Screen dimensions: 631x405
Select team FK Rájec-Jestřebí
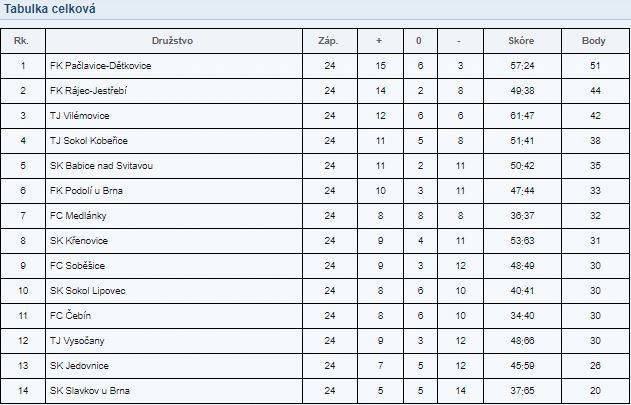89,91
